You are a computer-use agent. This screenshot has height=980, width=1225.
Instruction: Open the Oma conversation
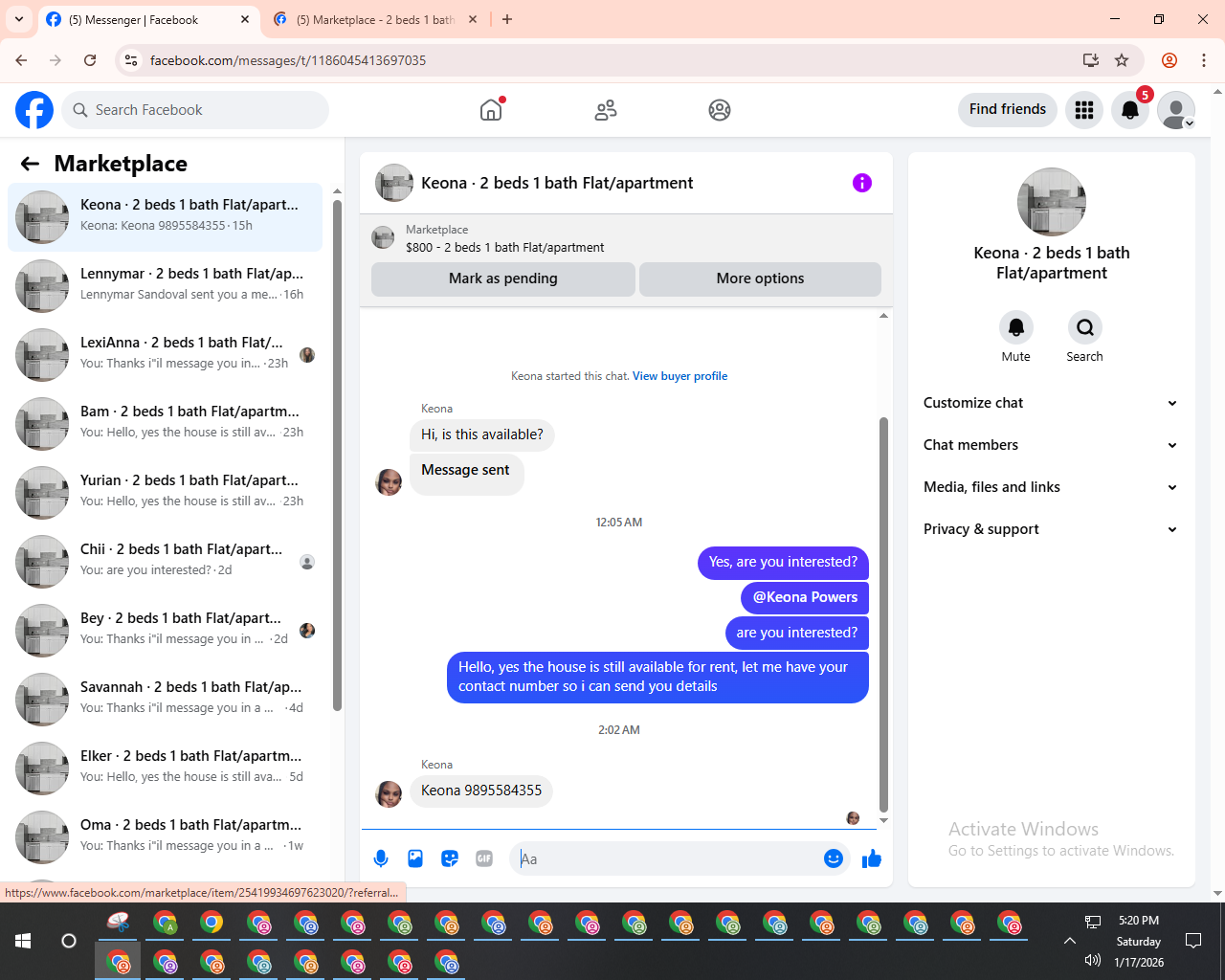(x=165, y=836)
